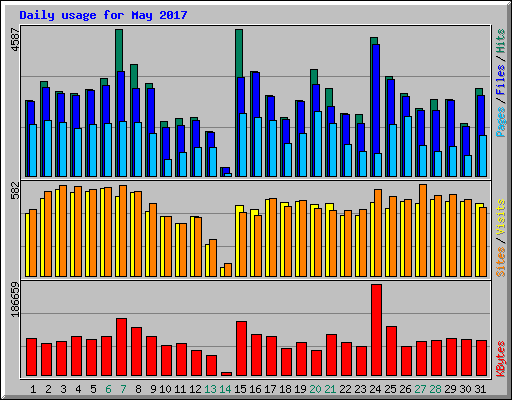Select green weekend day label 14
The width and height of the screenshot is (512, 400).
click(225, 389)
